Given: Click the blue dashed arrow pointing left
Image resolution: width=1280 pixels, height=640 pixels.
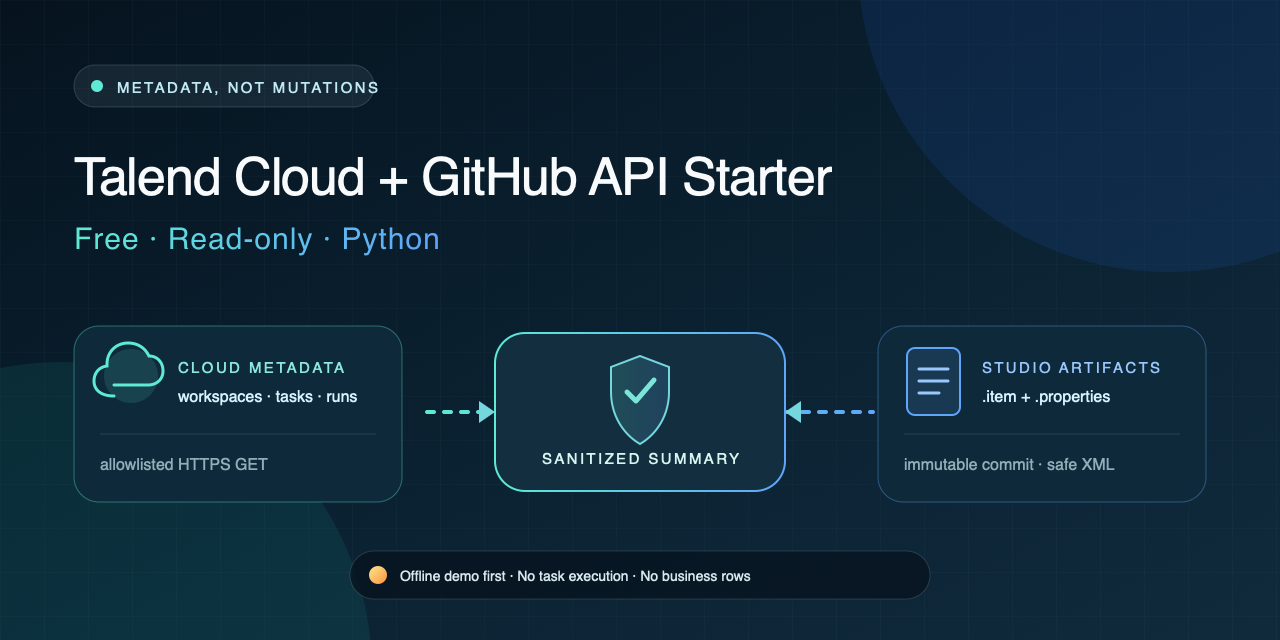Looking at the screenshot, I should [830, 411].
